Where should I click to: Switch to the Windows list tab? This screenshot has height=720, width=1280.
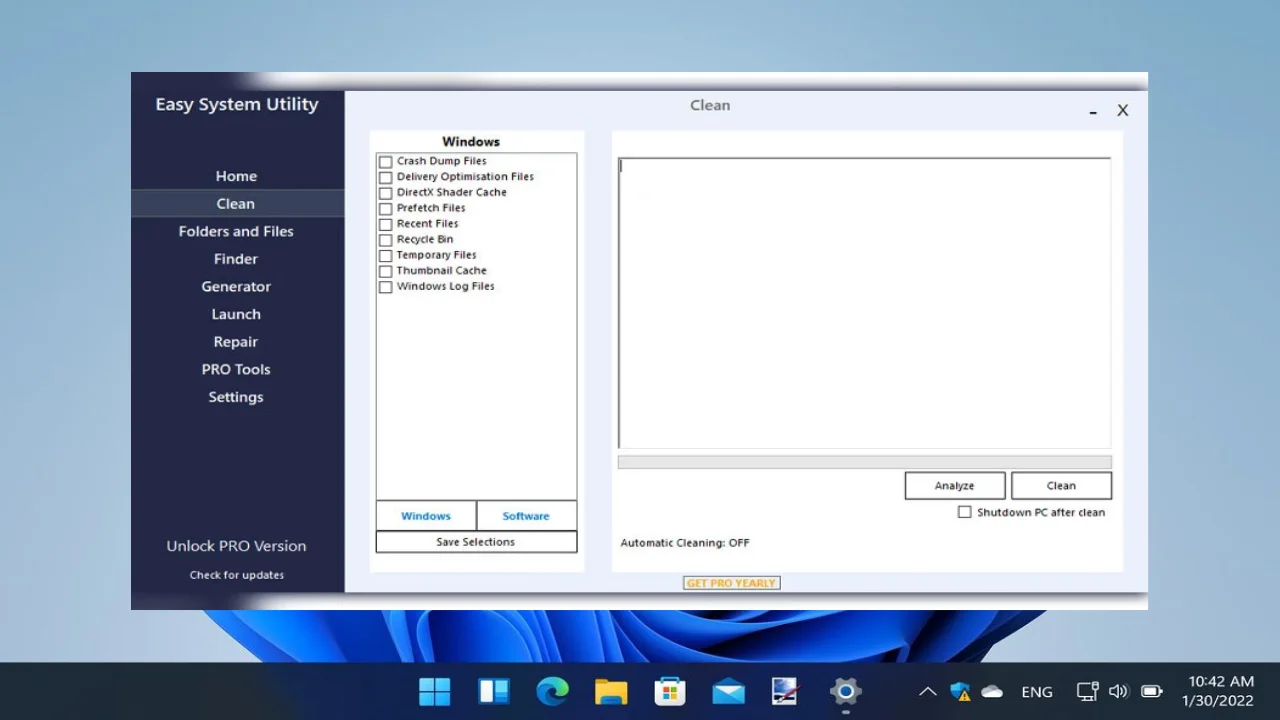pos(426,516)
